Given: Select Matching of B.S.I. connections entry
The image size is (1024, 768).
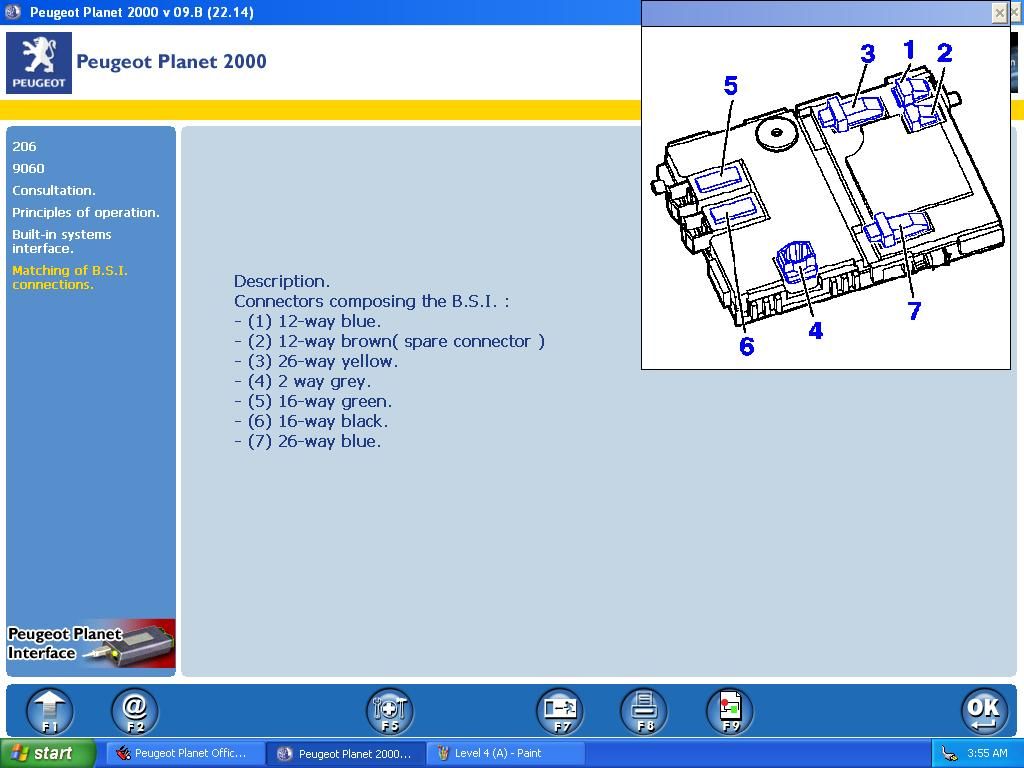Looking at the screenshot, I should (x=69, y=277).
